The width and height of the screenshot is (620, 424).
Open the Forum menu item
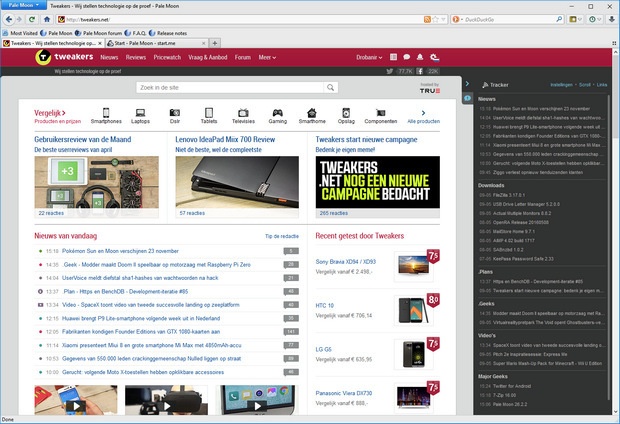(x=243, y=57)
